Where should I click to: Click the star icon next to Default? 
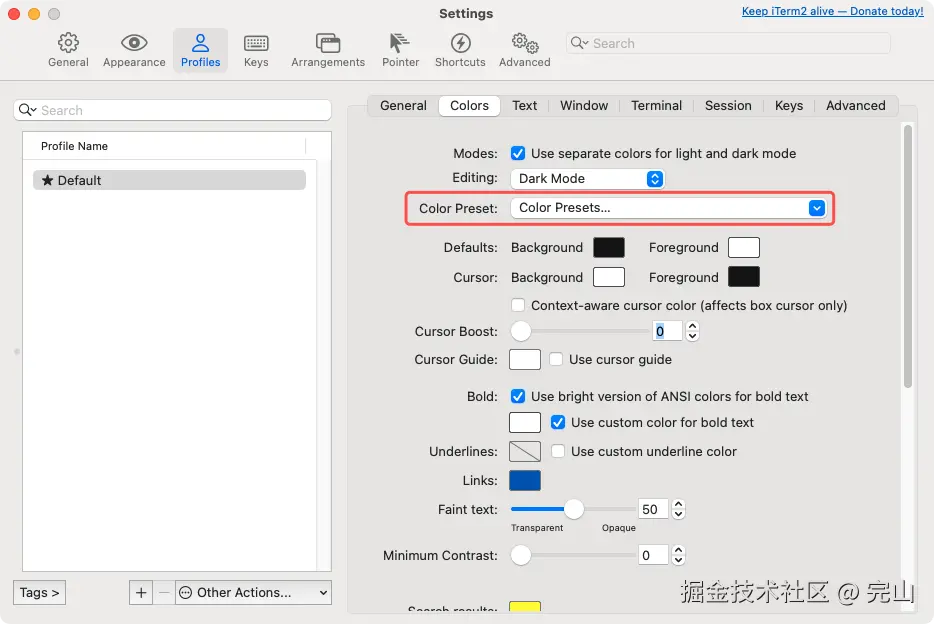click(x=48, y=180)
